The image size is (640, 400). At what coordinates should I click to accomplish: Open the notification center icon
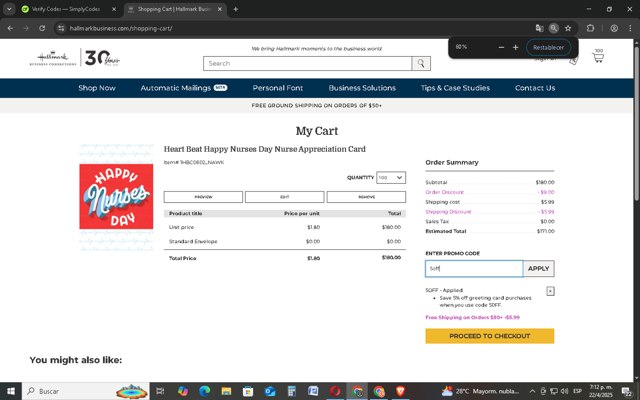627,391
